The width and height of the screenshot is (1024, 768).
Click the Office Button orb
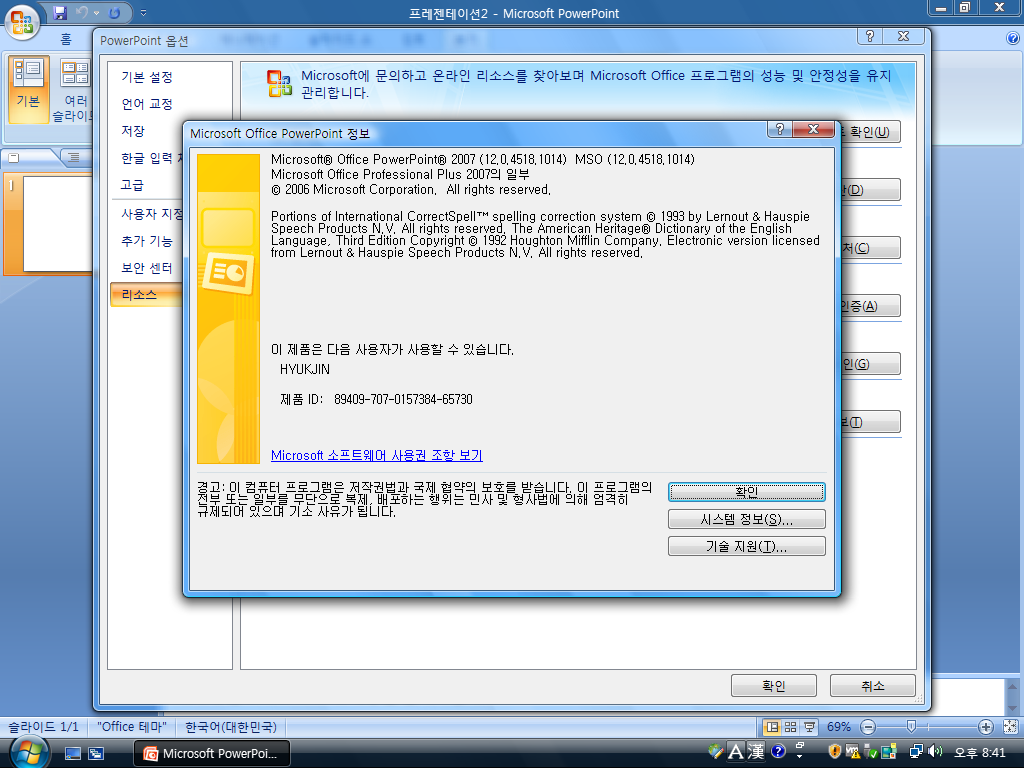[x=22, y=21]
